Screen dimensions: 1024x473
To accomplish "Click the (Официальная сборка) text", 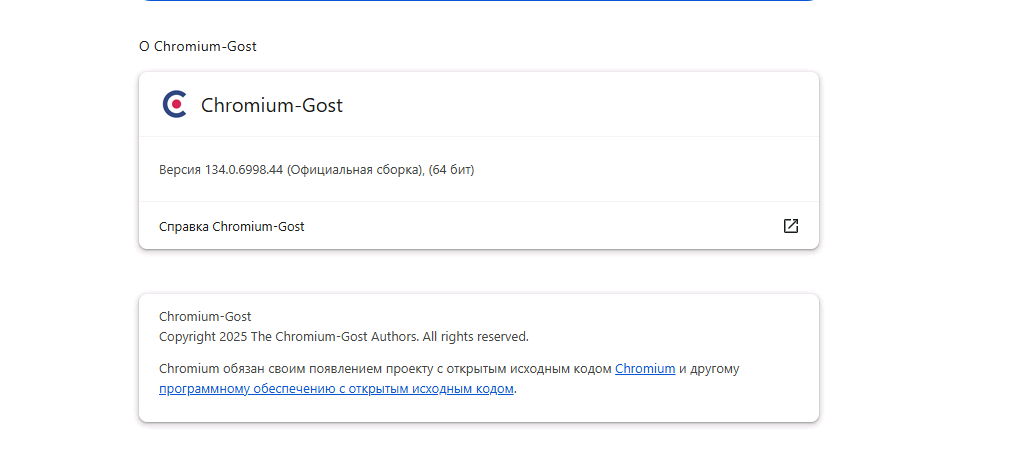I will coord(356,170).
